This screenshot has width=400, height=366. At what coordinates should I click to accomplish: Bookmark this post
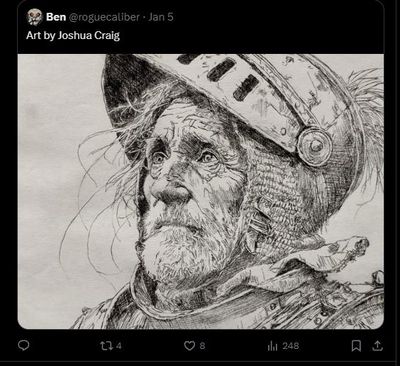tap(356, 346)
